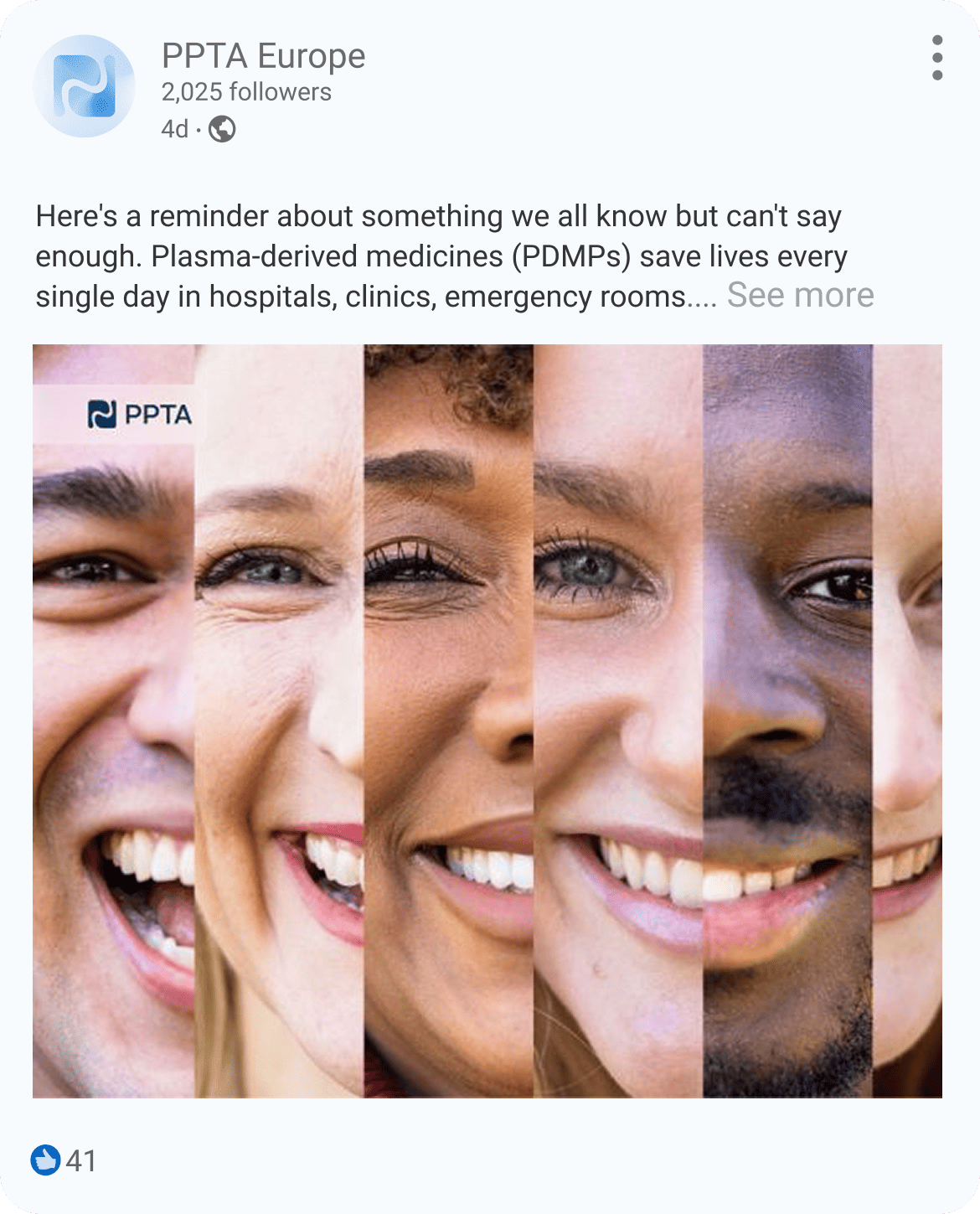Click the curly-haired woman's face strip
The image size is (980, 1214).
click(x=449, y=721)
